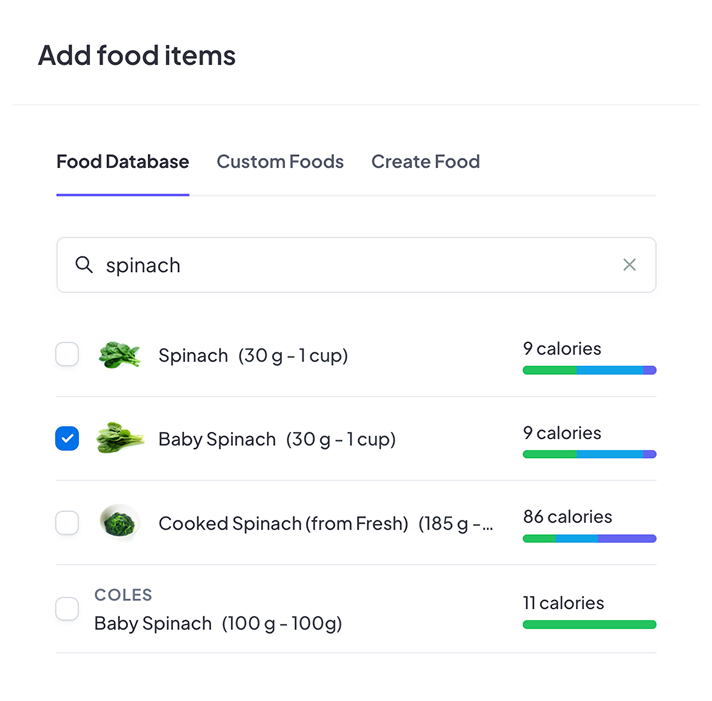Check the Spinach (30 g) checkbox
Viewport: 712px width, 701px height.
click(67, 354)
